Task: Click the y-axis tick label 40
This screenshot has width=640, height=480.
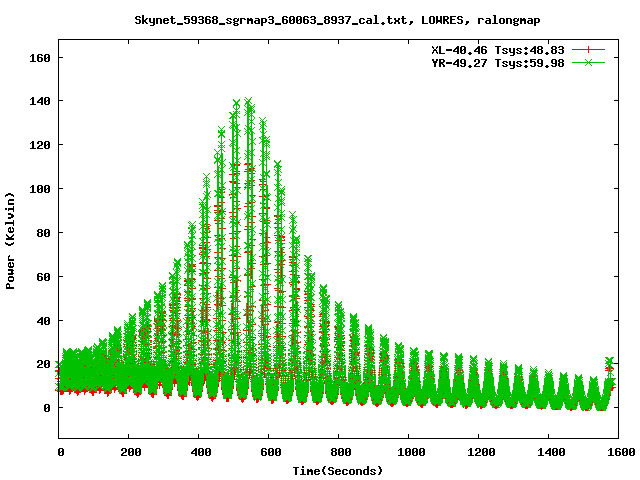Action: click(43, 321)
